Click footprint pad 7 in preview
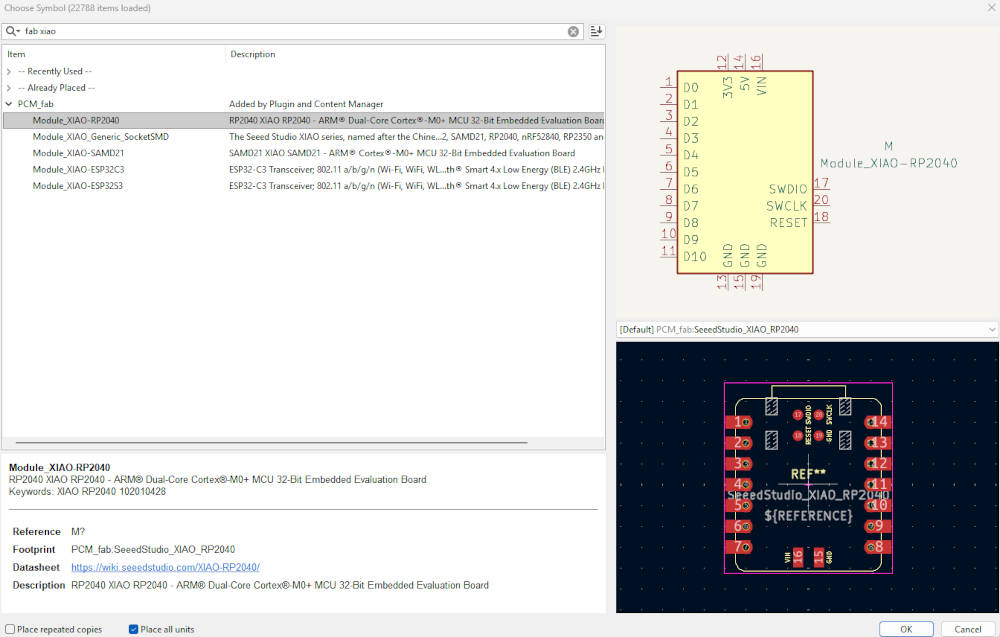This screenshot has width=1000, height=637. coord(739,547)
